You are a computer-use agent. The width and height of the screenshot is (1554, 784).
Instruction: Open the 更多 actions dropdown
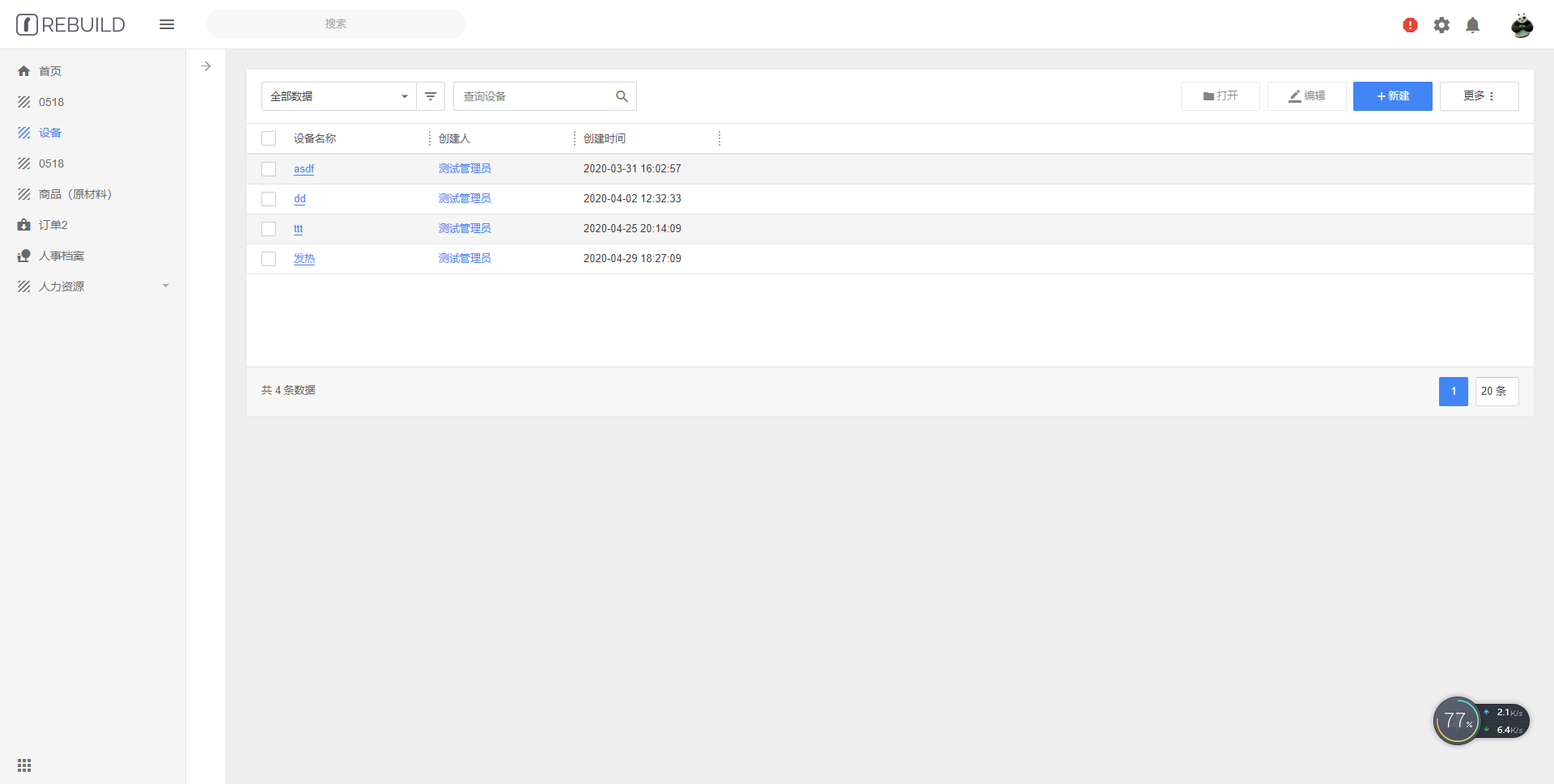pos(1479,96)
